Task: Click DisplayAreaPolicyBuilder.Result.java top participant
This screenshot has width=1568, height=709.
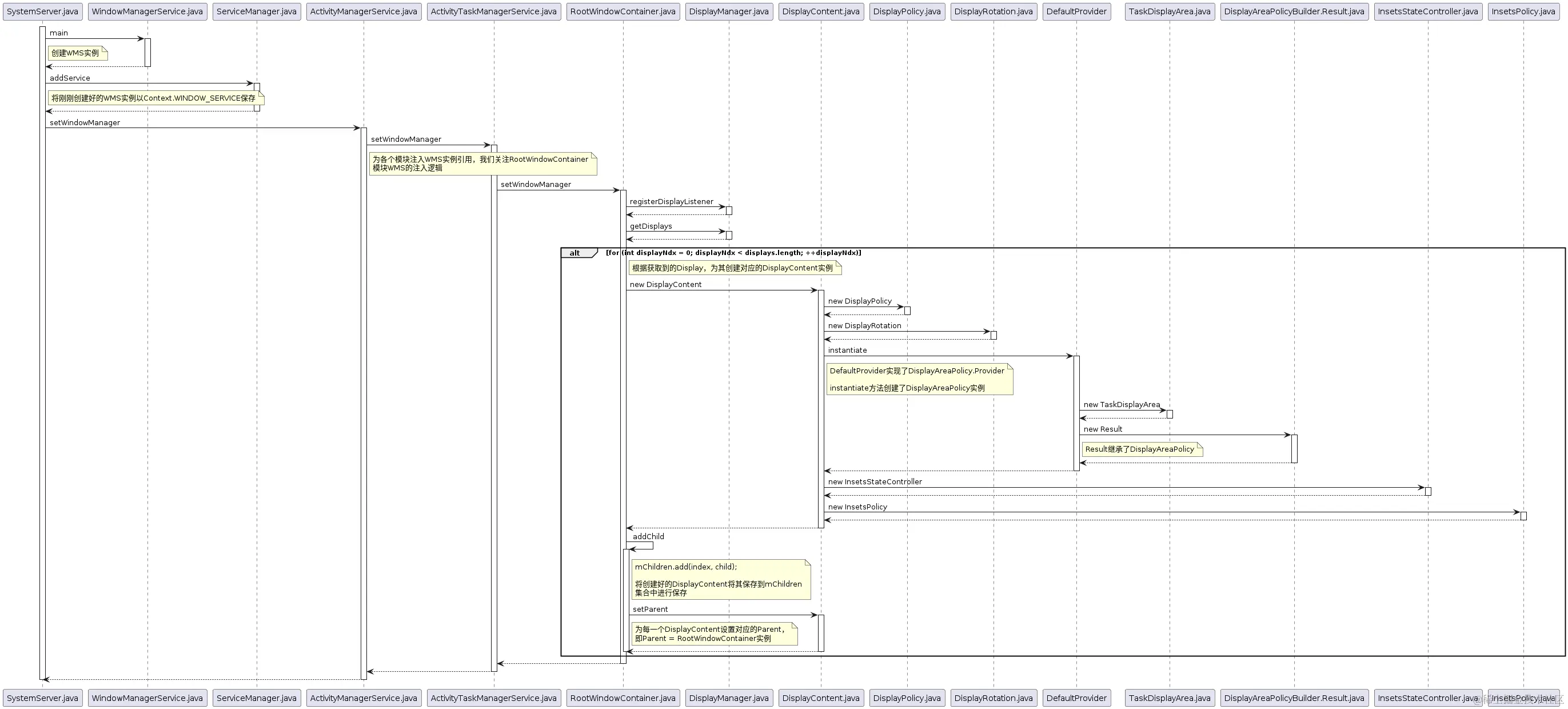Action: point(1294,11)
